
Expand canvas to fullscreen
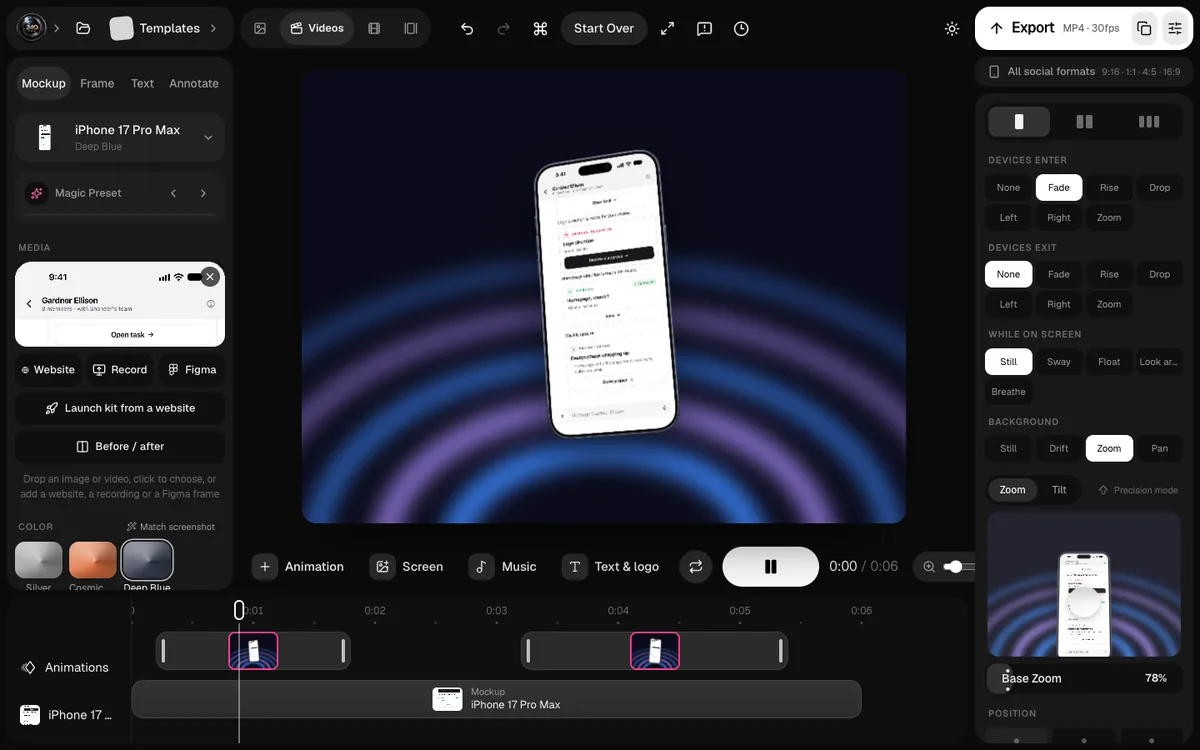click(x=667, y=28)
